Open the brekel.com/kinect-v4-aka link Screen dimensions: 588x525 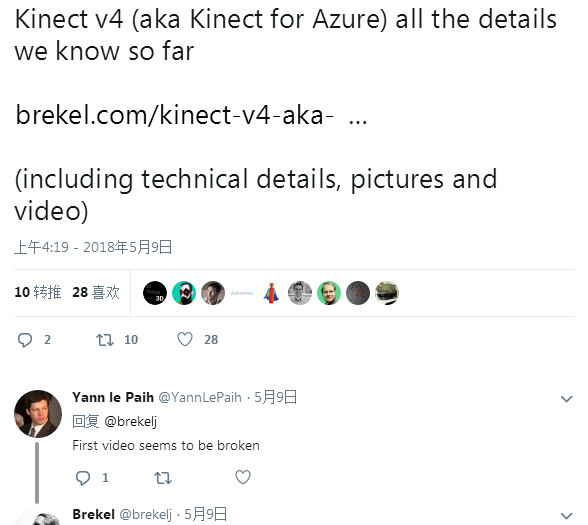(x=174, y=114)
